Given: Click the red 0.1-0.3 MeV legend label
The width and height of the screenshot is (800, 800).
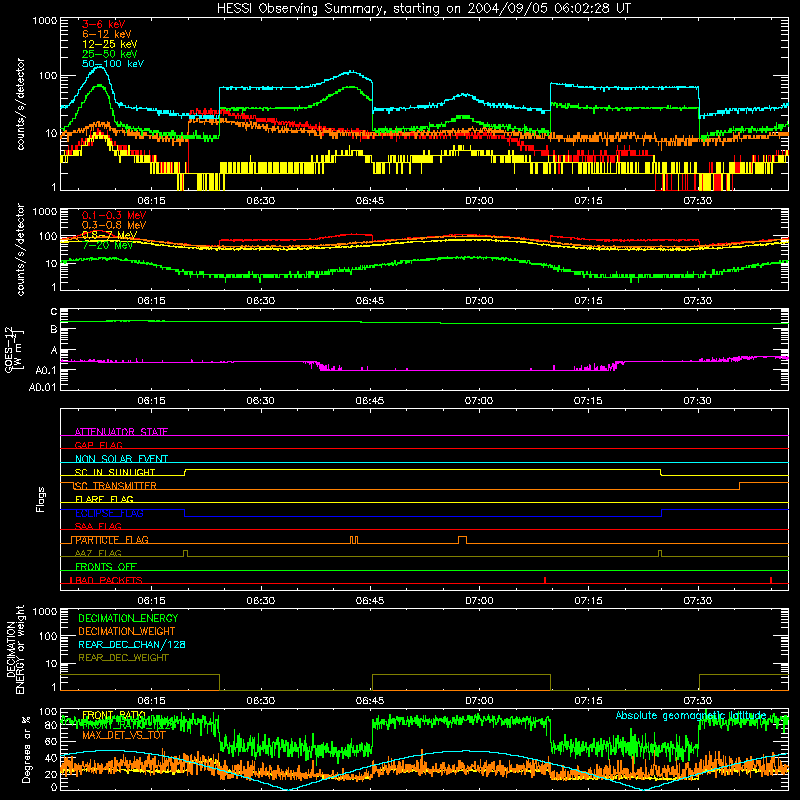Looking at the screenshot, I should [x=114, y=215].
